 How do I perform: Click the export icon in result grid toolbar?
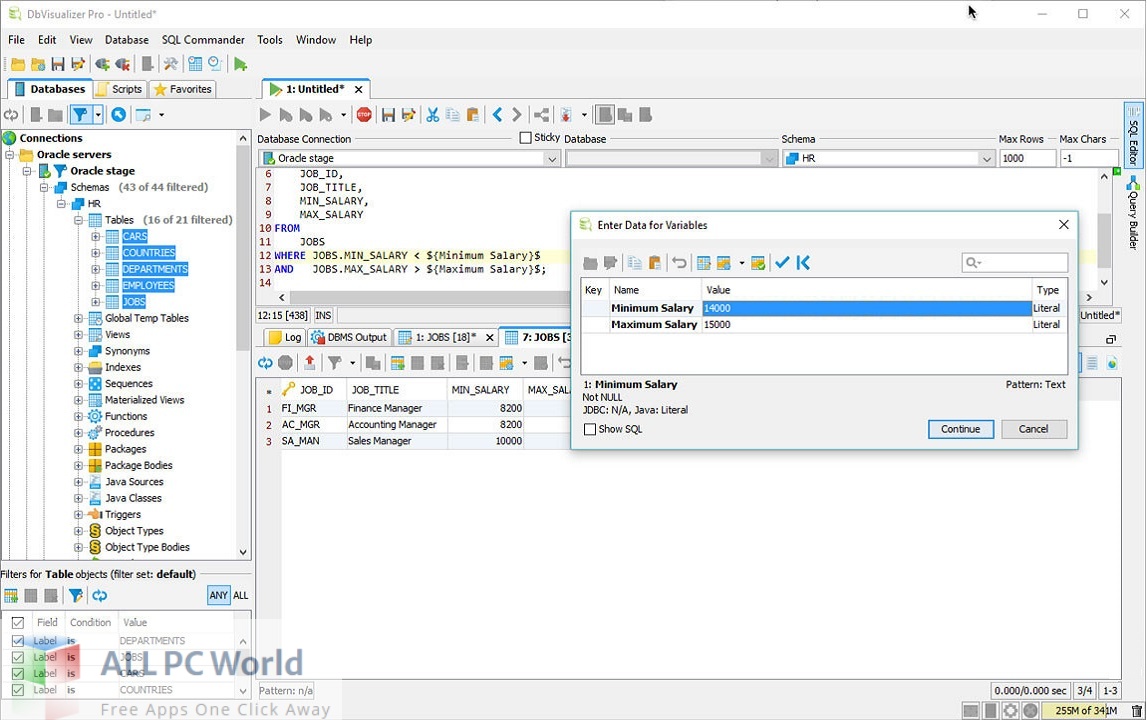click(309, 362)
